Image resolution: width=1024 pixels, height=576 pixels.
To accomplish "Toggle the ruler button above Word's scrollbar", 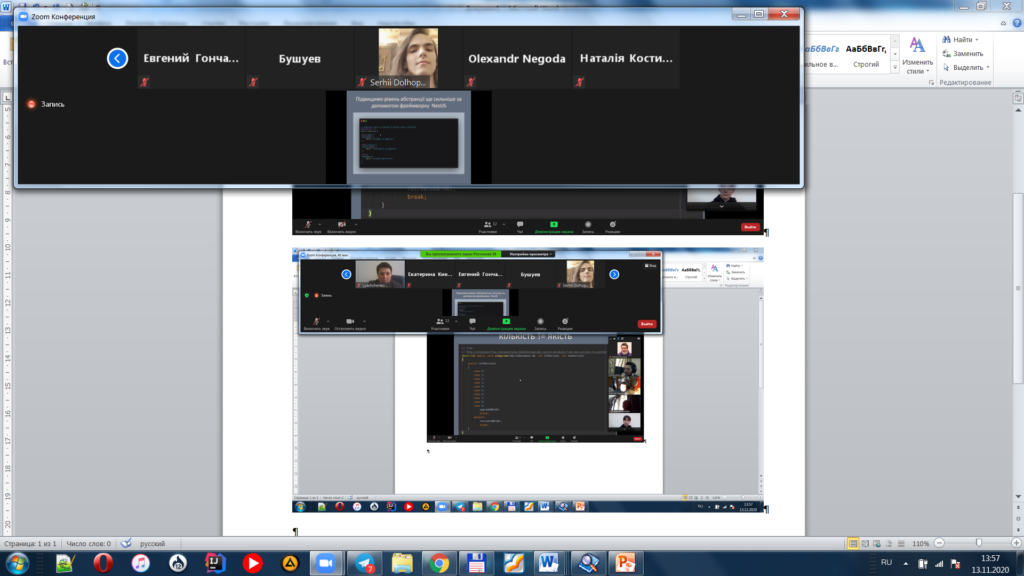I will point(1018,98).
